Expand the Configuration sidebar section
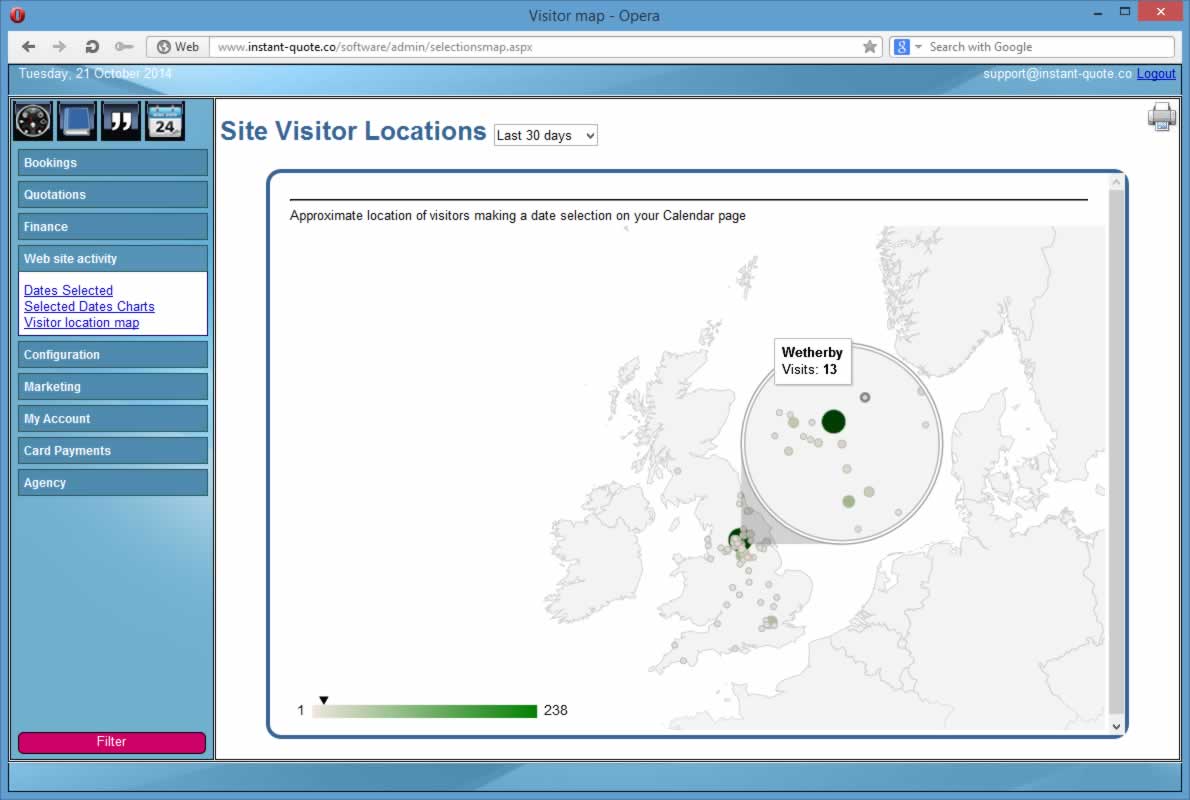 (x=112, y=355)
